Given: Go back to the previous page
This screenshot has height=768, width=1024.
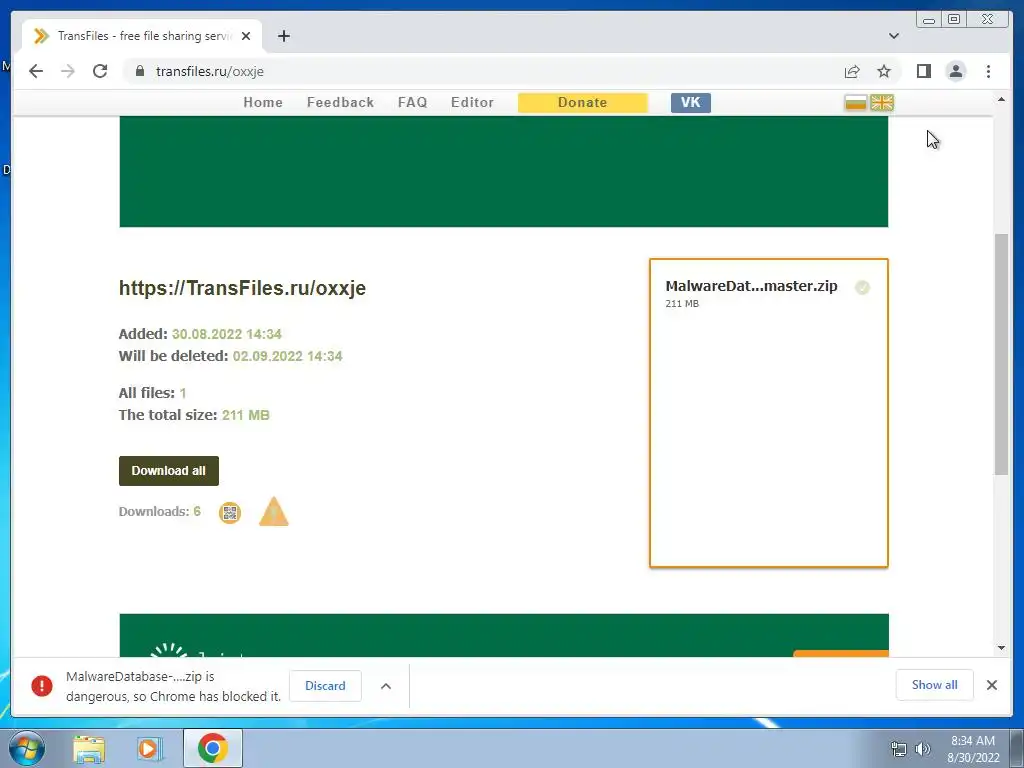Looking at the screenshot, I should coord(36,71).
